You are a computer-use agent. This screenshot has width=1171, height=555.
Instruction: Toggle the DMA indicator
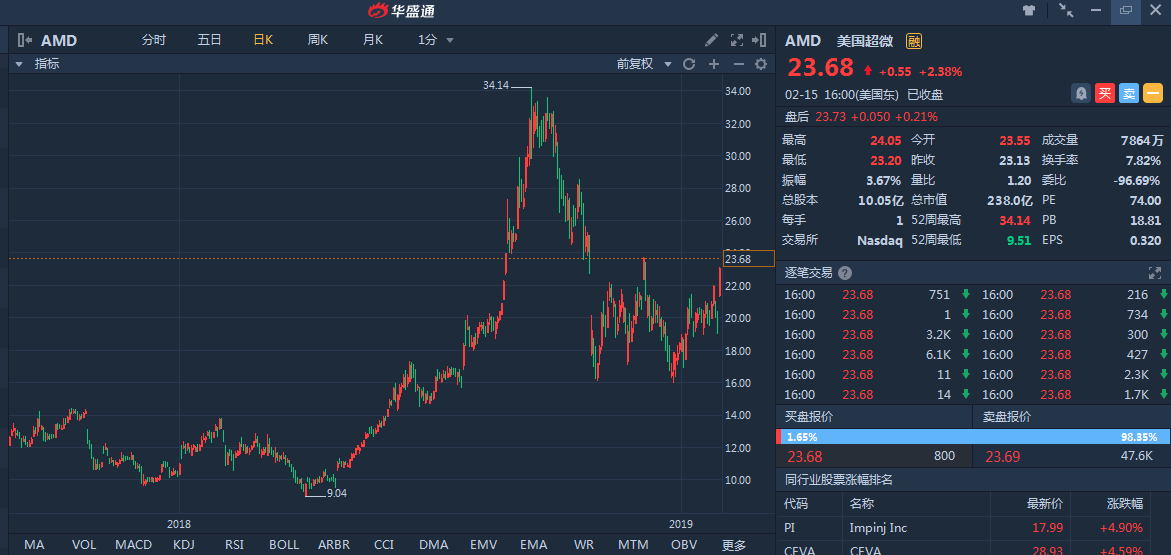[434, 545]
